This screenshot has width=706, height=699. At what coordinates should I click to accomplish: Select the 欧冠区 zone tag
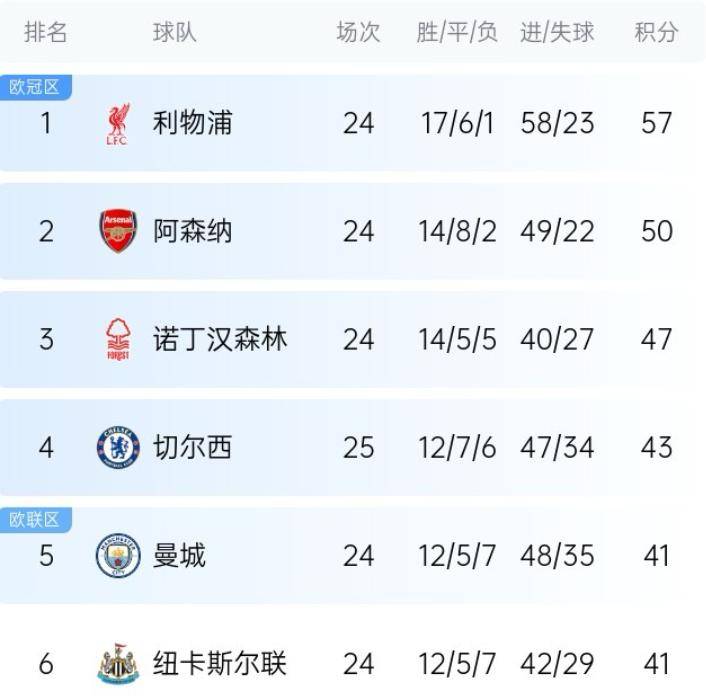[35, 87]
